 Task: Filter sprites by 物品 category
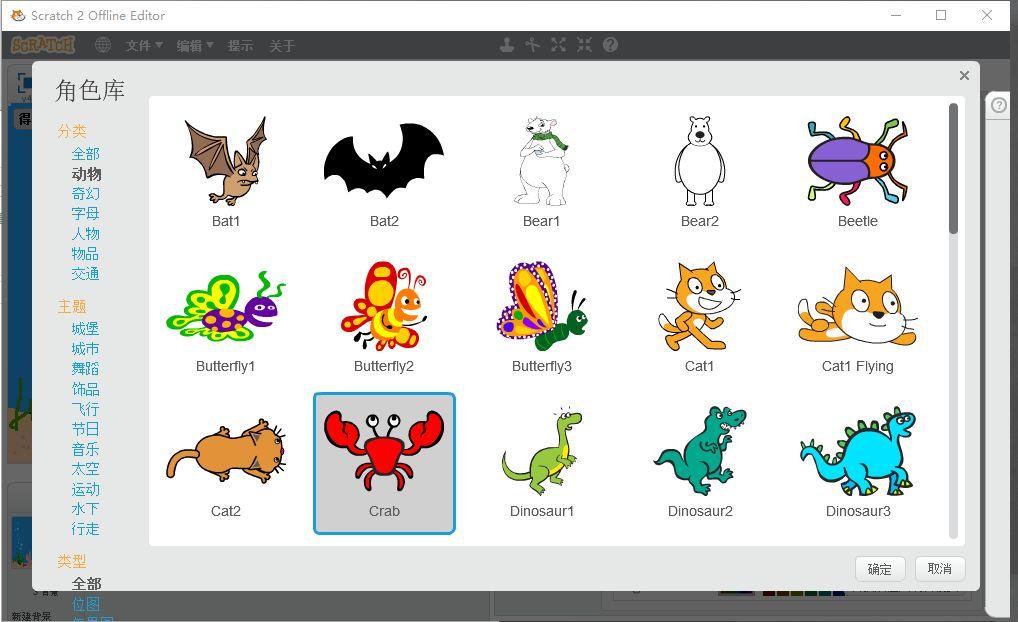pos(86,254)
